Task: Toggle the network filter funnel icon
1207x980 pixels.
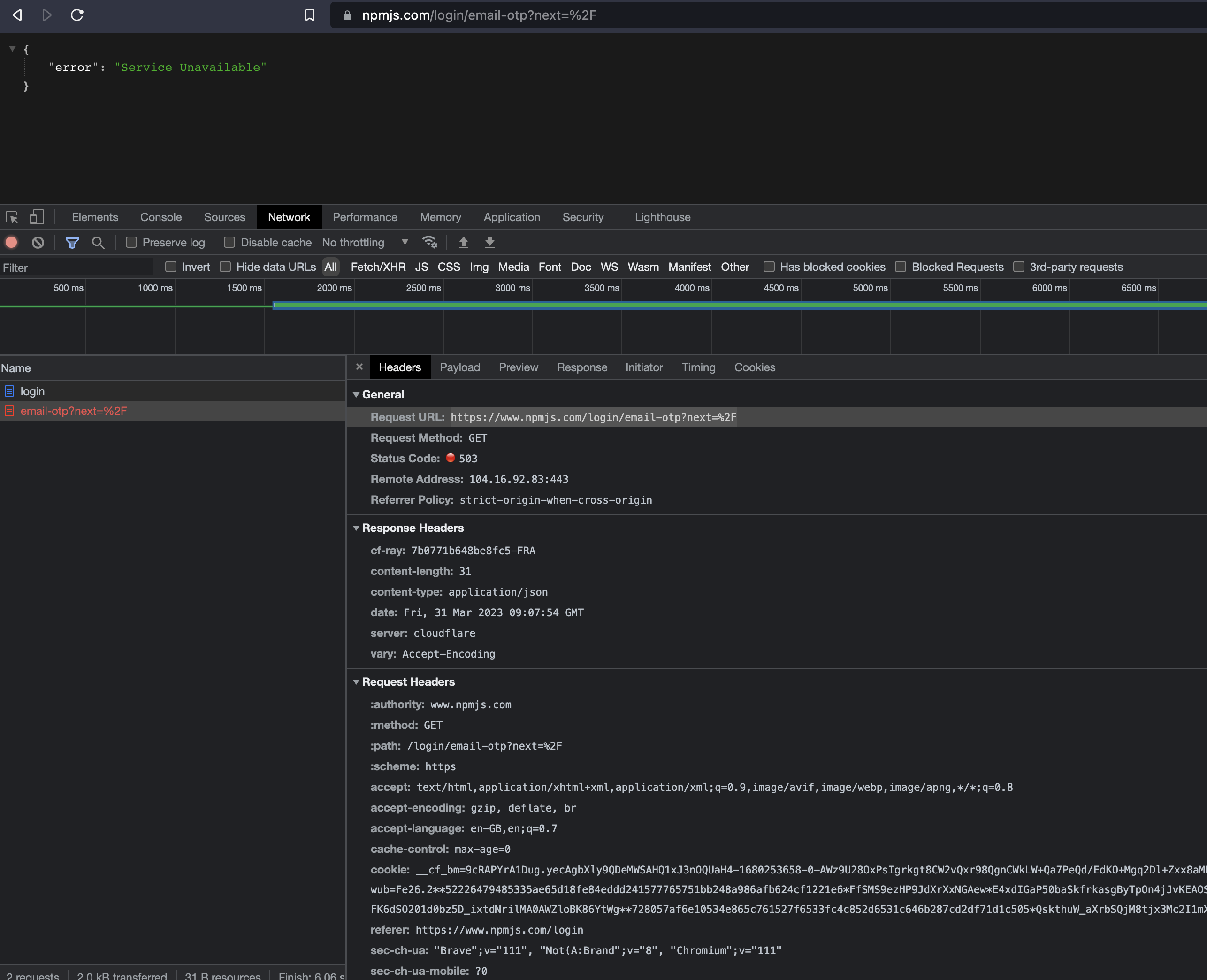Action: [72, 243]
